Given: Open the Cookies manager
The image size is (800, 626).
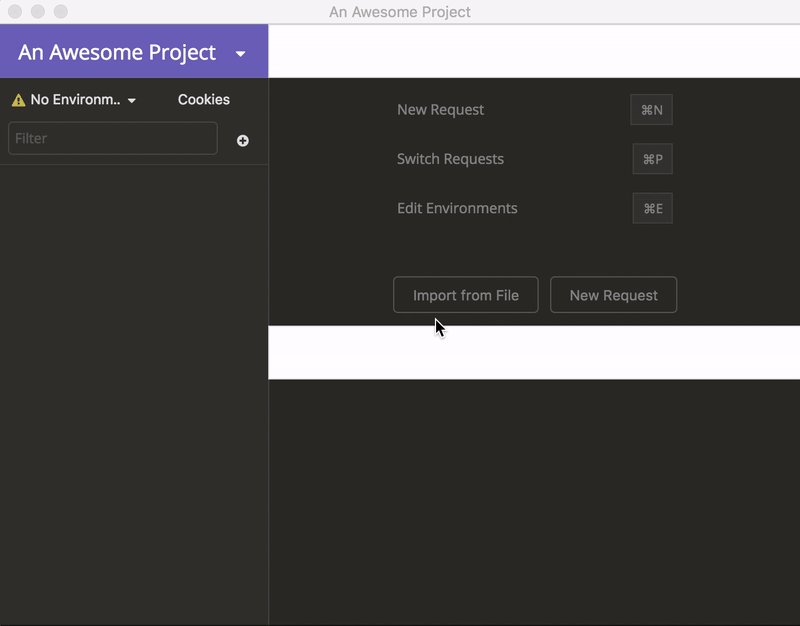Looking at the screenshot, I should tap(204, 99).
